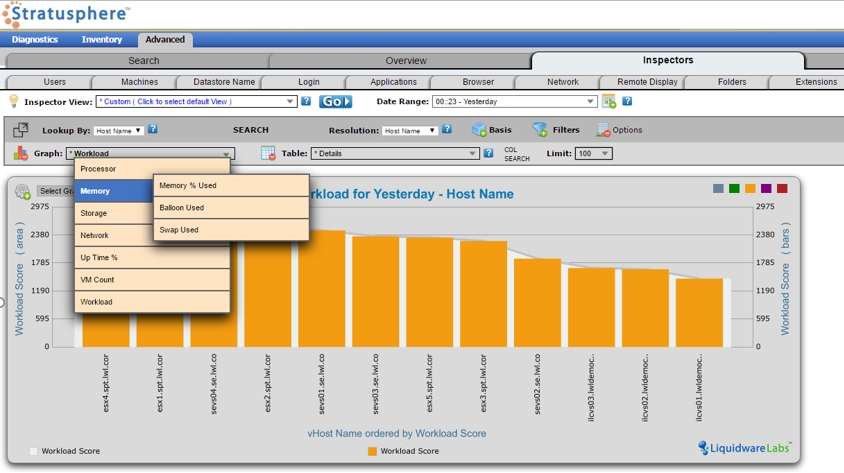Open help icon next to Inspector View dropdown
The height and width of the screenshot is (473, 844).
[306, 101]
